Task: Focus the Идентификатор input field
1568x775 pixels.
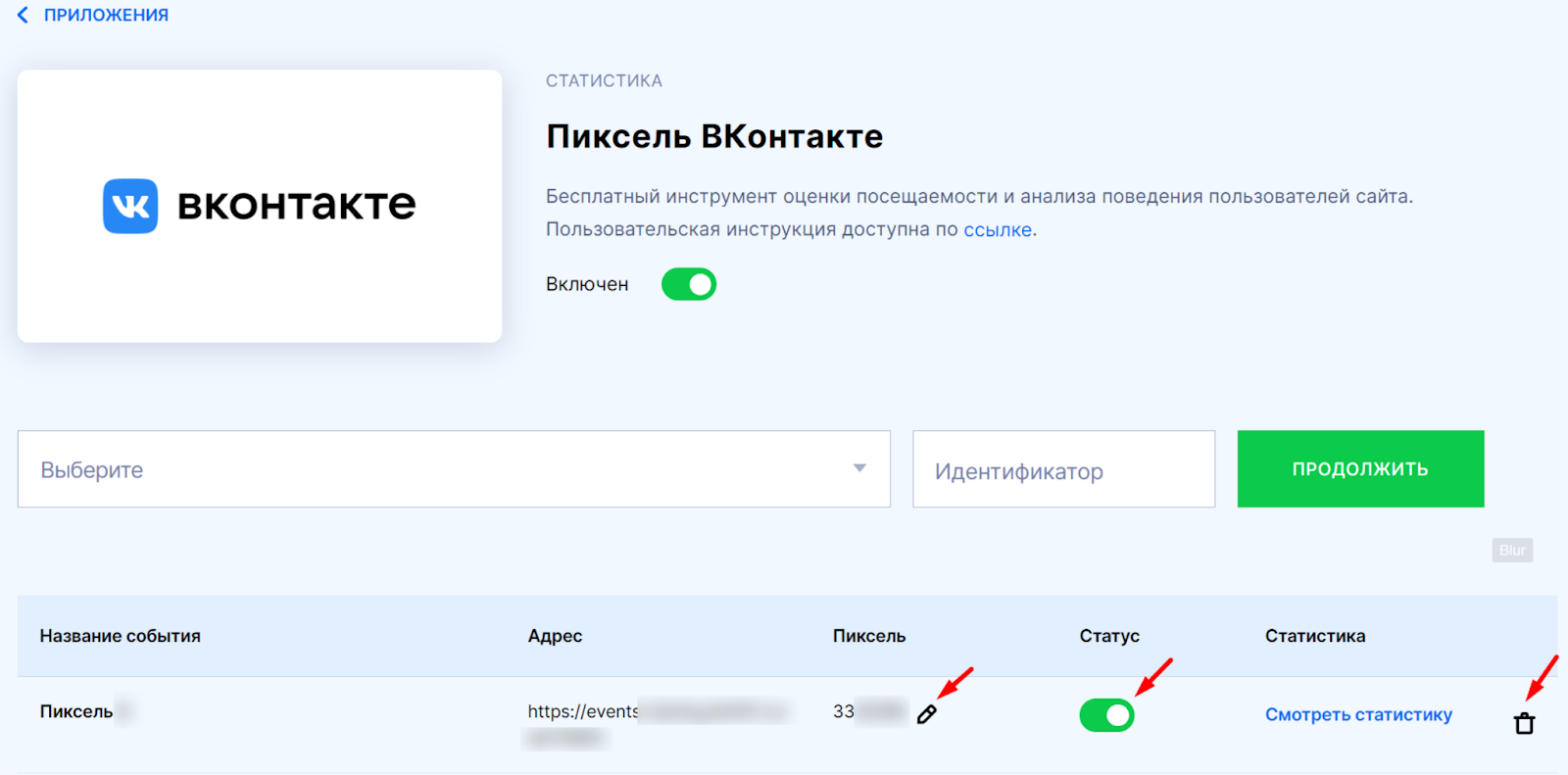Action: [x=1063, y=469]
